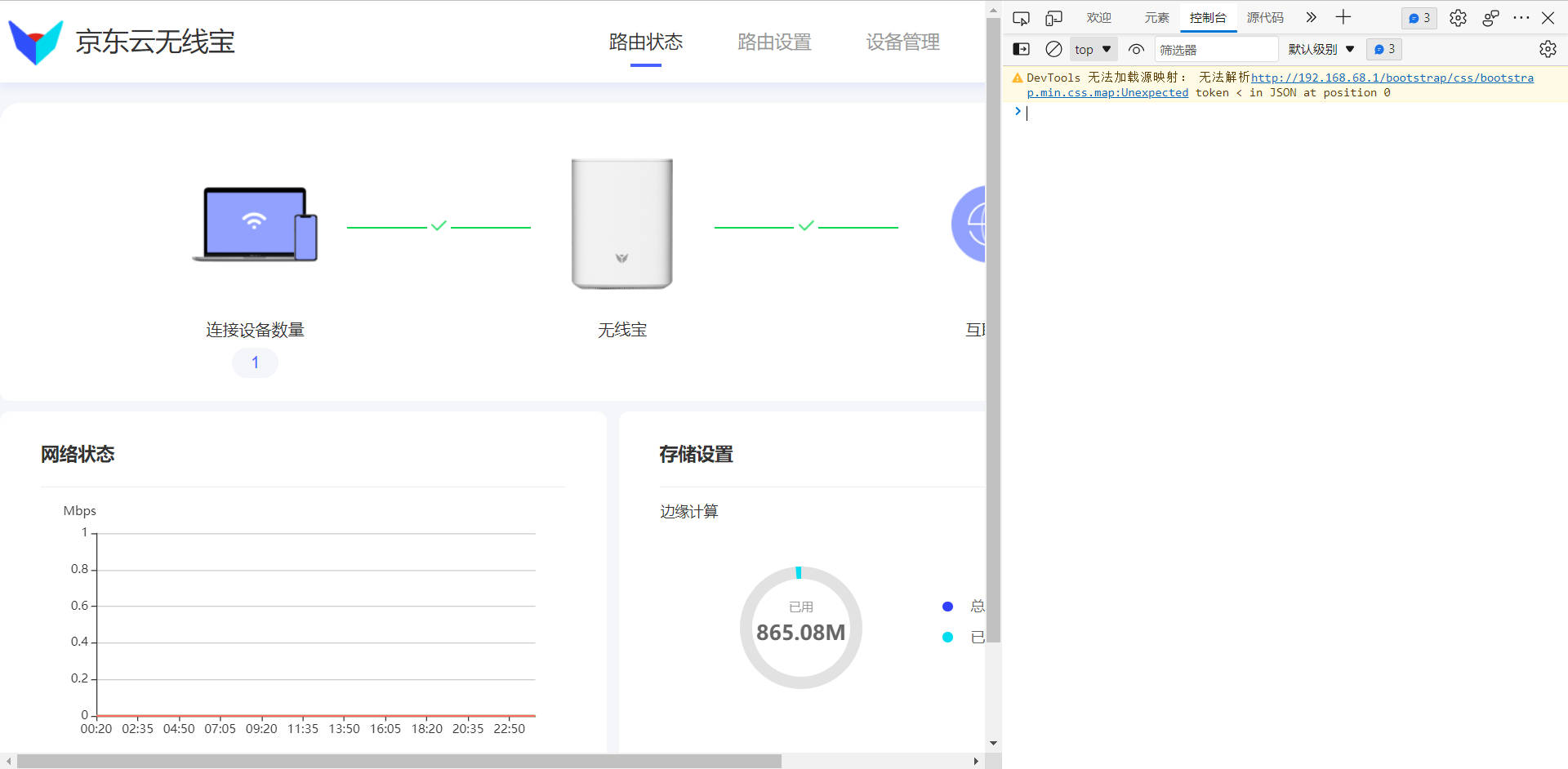Open the top frame context dropdown
This screenshot has width=1568, height=769.
tap(1093, 49)
